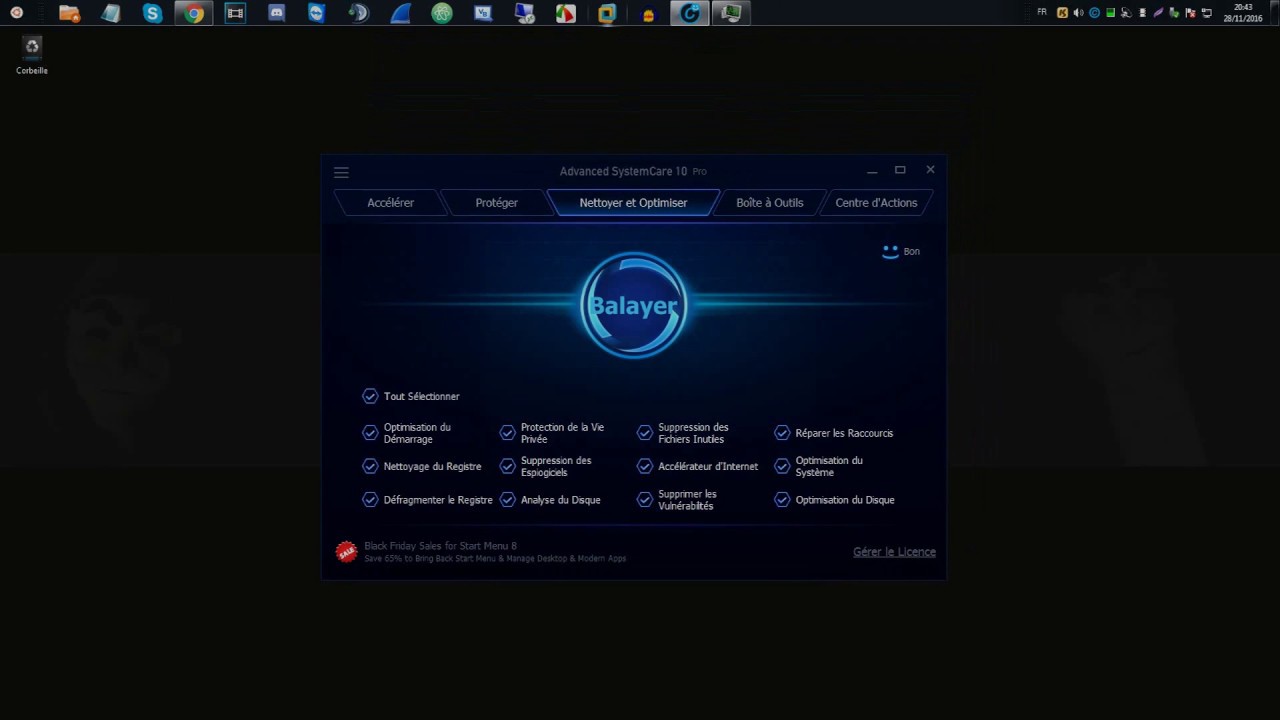
Task: Open the volume speaker icon in tray
Action: tap(1078, 13)
